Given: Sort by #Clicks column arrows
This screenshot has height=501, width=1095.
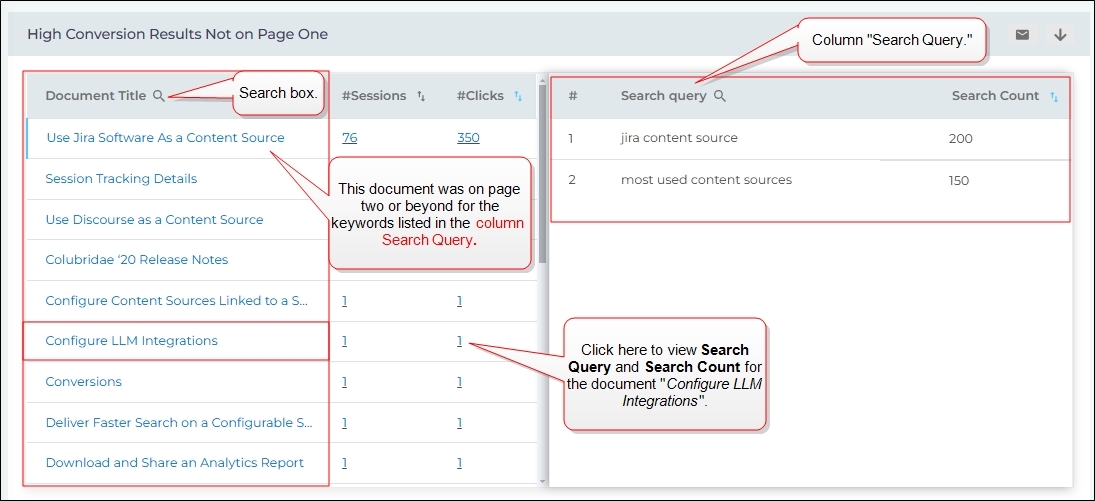Looking at the screenshot, I should click(518, 96).
